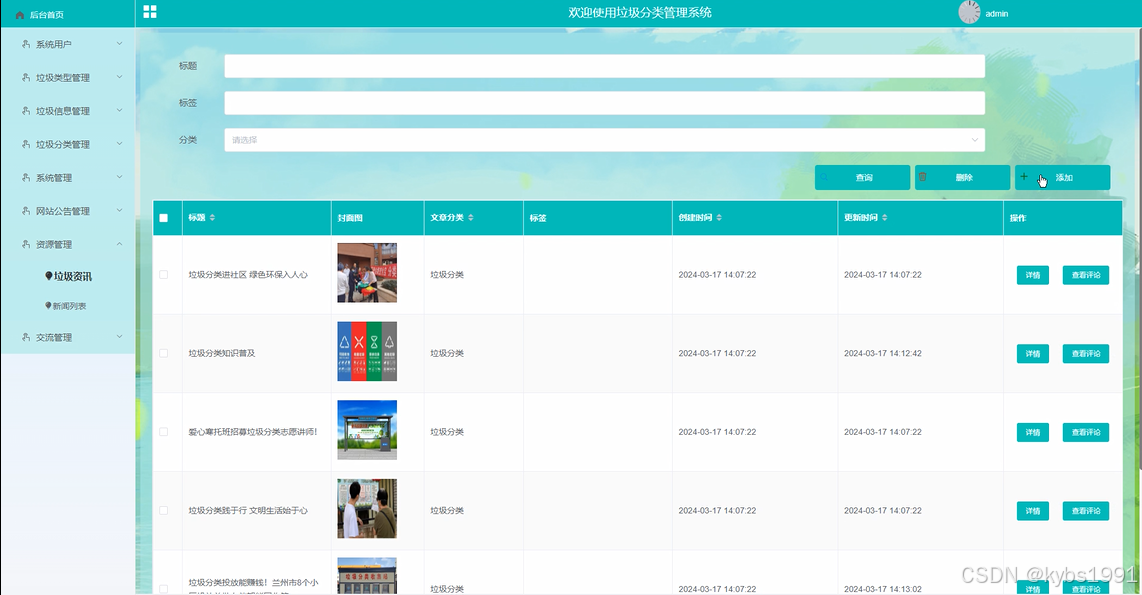This screenshot has width=1142, height=595.
Task: Click the pin icon beside 新闻列表
Action: [48, 306]
